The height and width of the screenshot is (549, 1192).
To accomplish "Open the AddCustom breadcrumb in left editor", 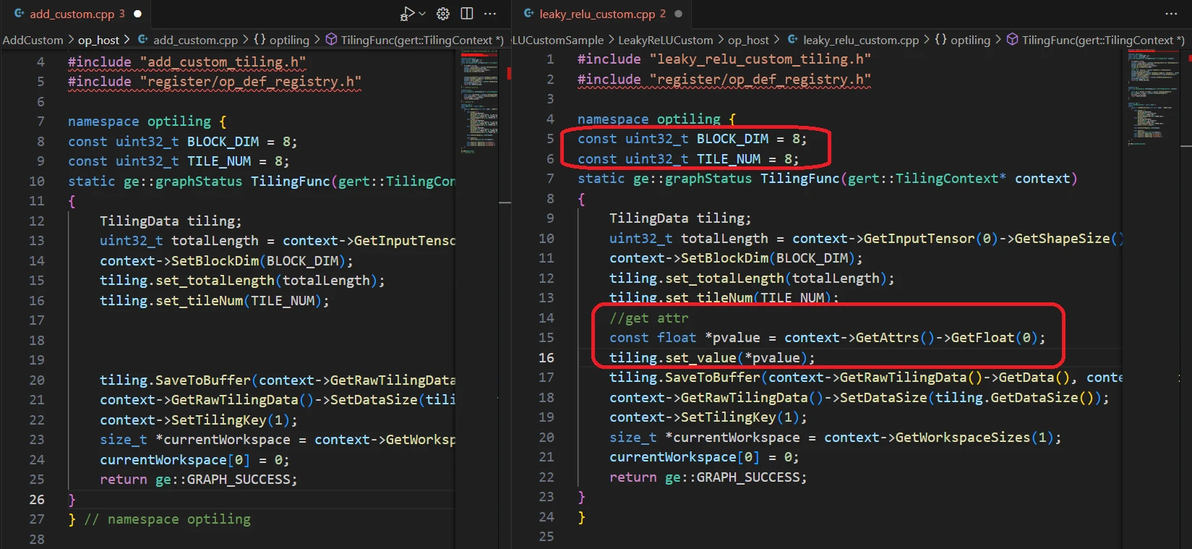I will pyautogui.click(x=33, y=40).
